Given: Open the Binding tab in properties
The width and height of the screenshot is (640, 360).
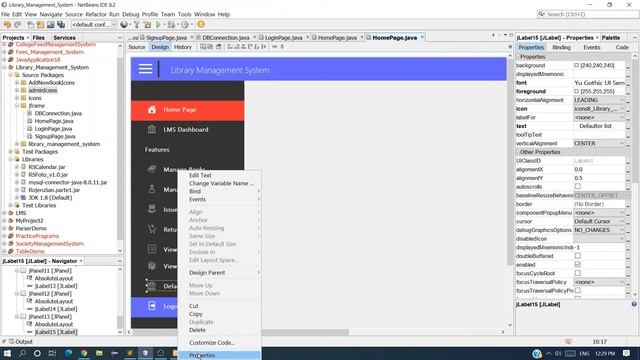Looking at the screenshot, I should coord(561,47).
